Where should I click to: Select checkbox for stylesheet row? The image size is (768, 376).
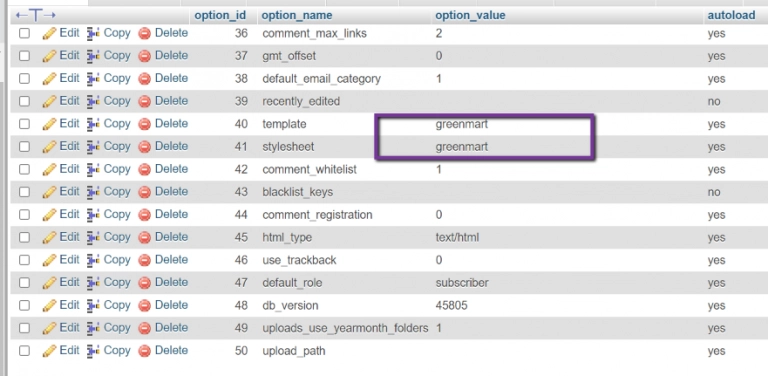(x=24, y=146)
